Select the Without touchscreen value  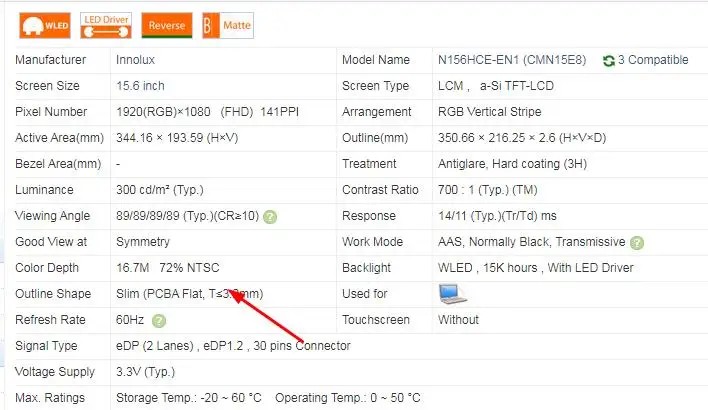click(458, 320)
